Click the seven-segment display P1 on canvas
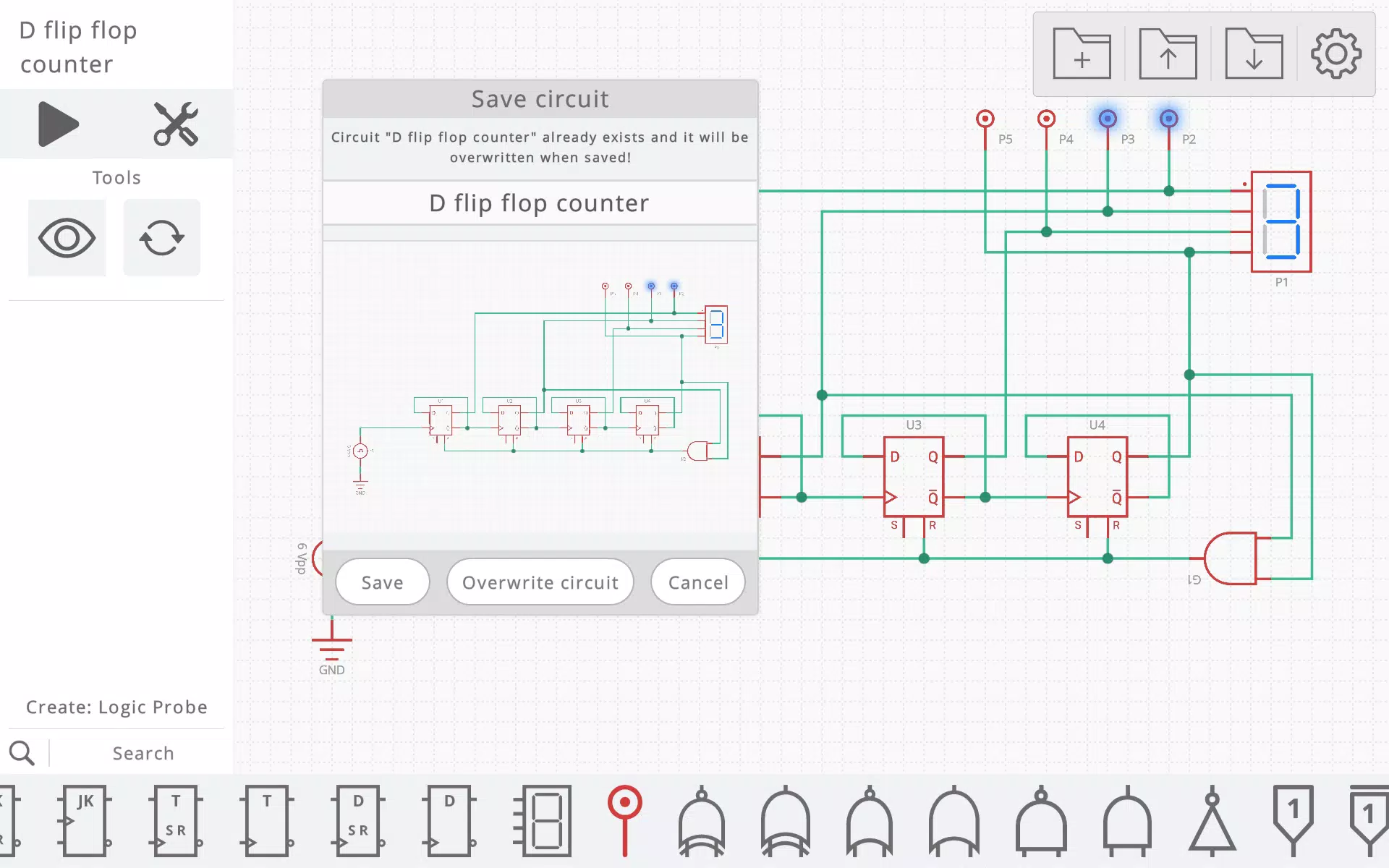Screen dimensions: 1389x868 tap(1281, 221)
